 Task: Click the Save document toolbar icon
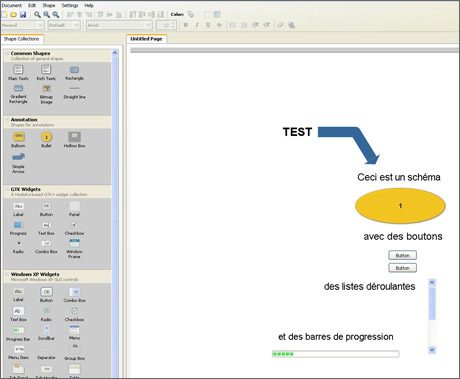23,15
